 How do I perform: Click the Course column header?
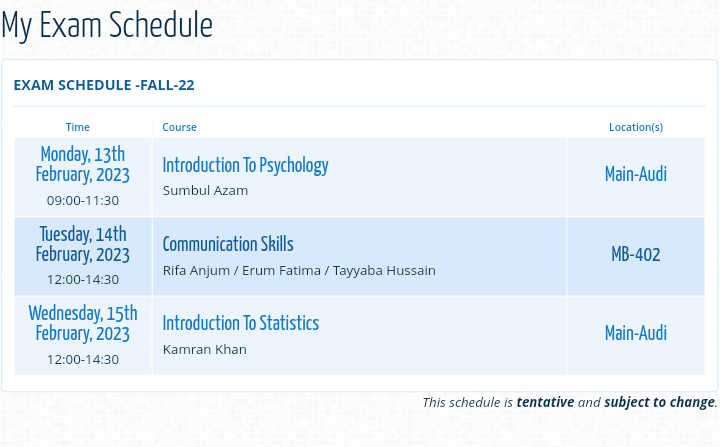[x=179, y=127]
